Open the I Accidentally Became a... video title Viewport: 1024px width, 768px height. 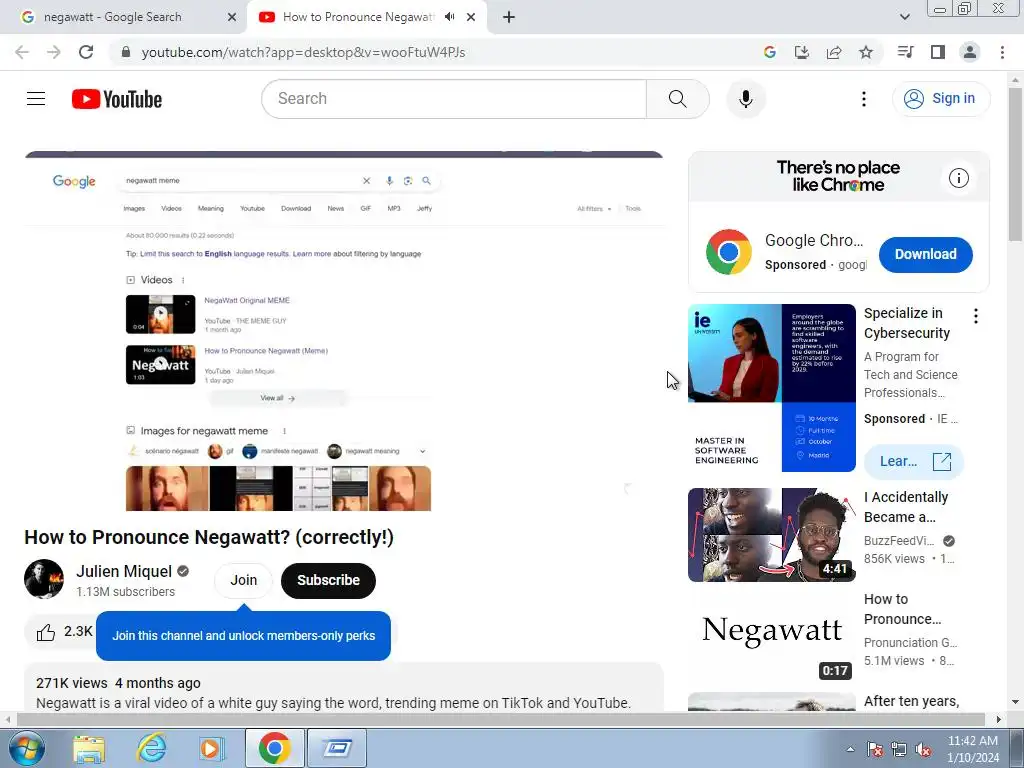click(906, 507)
